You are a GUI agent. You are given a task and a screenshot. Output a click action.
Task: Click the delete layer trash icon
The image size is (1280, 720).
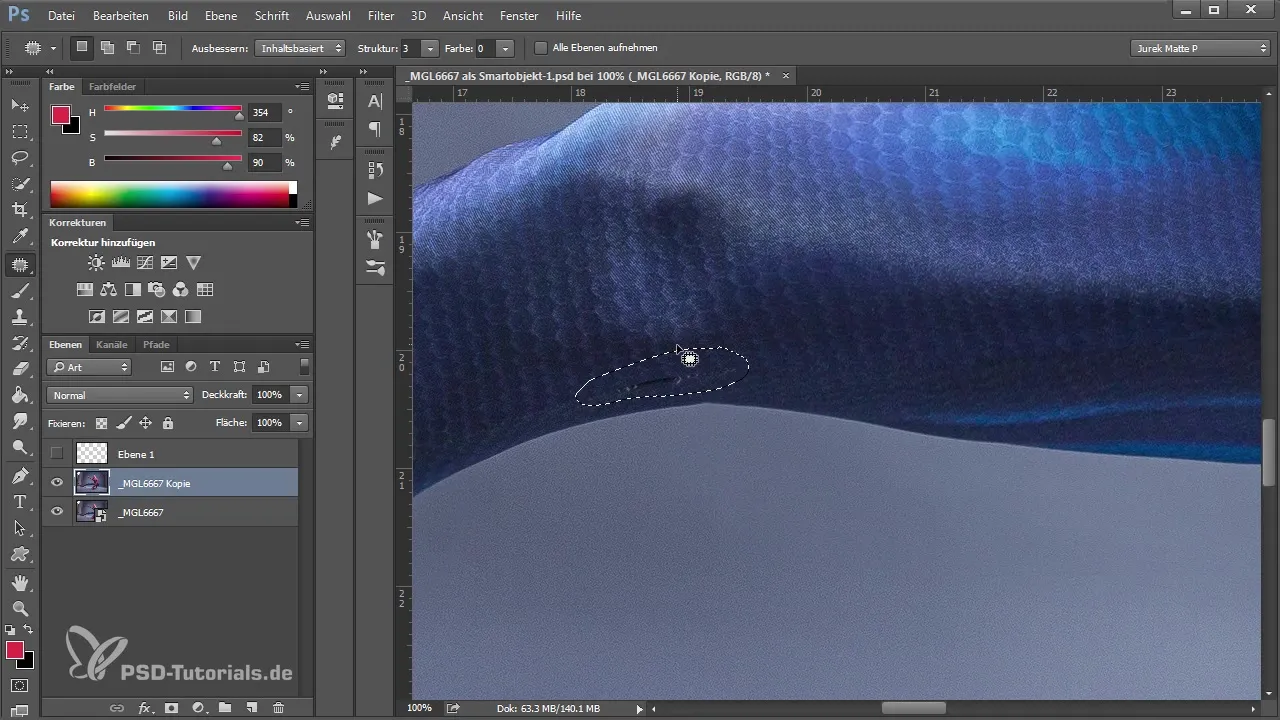[278, 708]
